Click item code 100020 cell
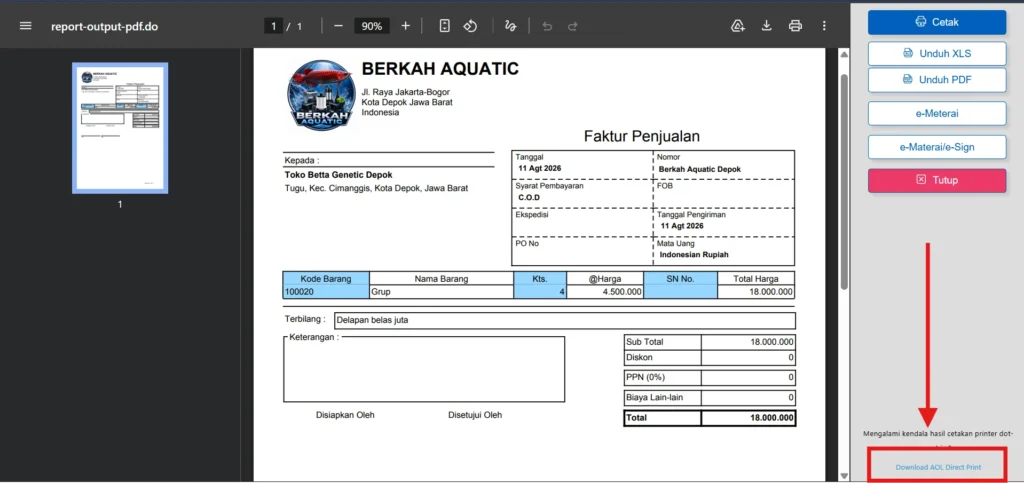1024x483 pixels. 326,292
